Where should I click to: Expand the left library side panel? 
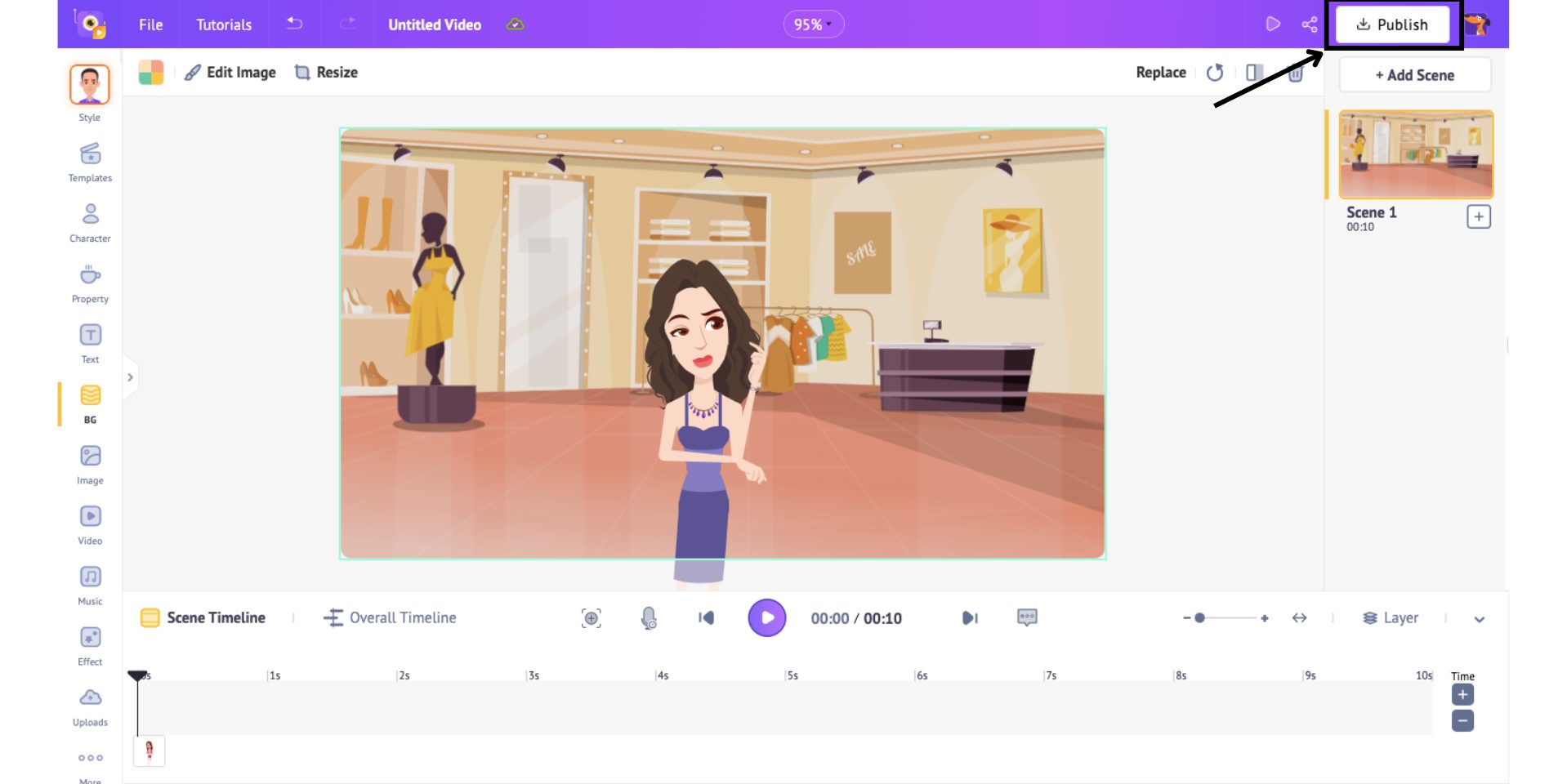tap(130, 377)
